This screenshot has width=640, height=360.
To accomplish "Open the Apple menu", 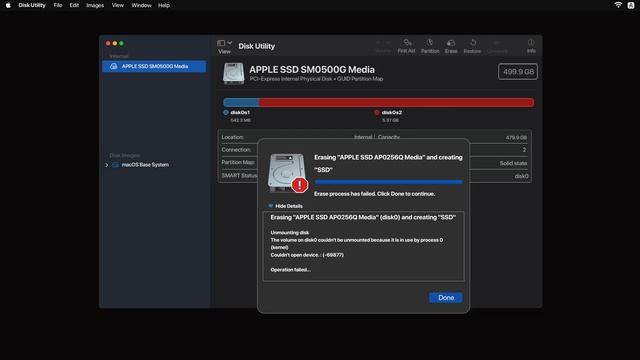I will tap(8, 5).
